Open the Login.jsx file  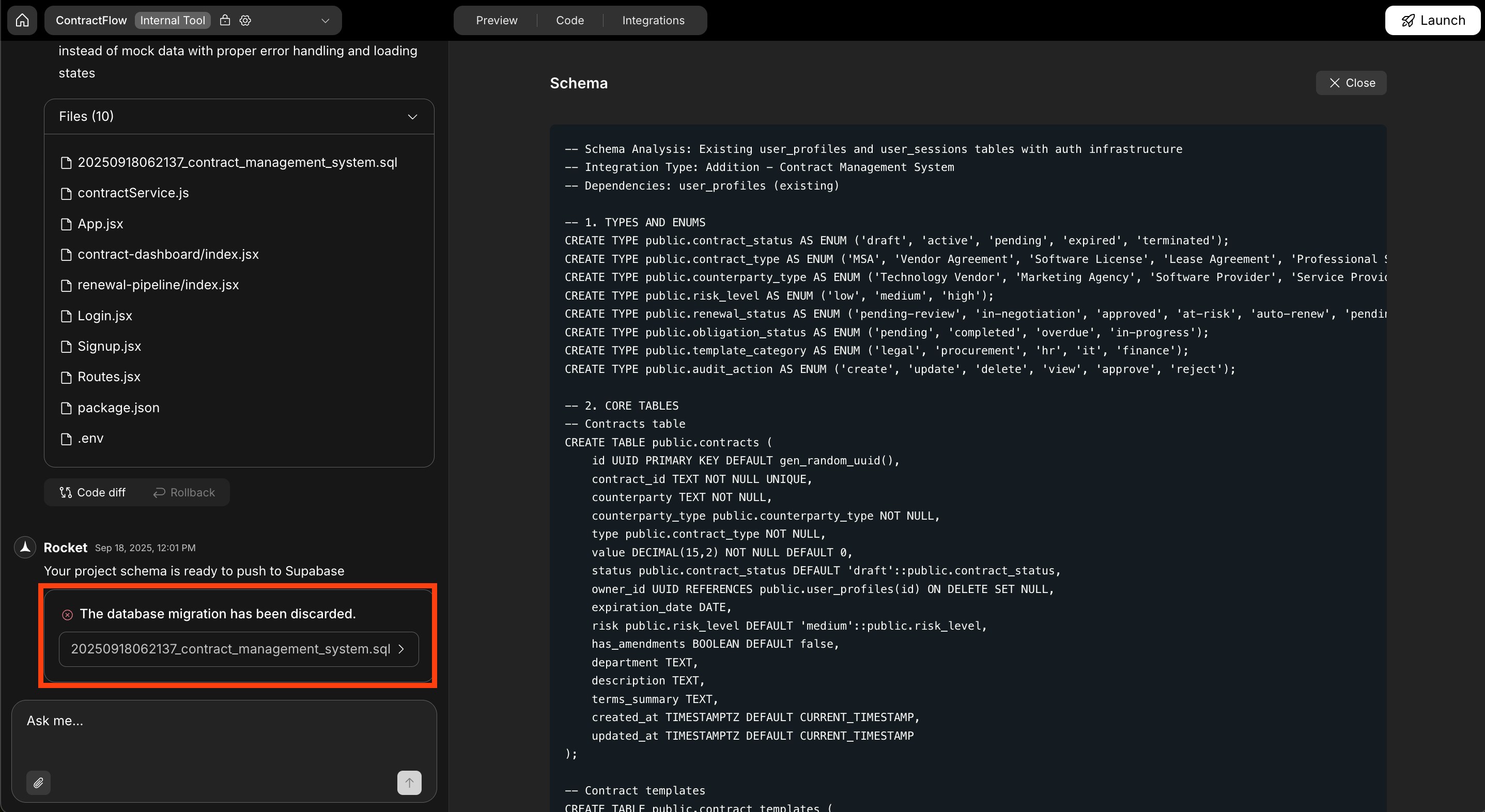pyautogui.click(x=104, y=315)
